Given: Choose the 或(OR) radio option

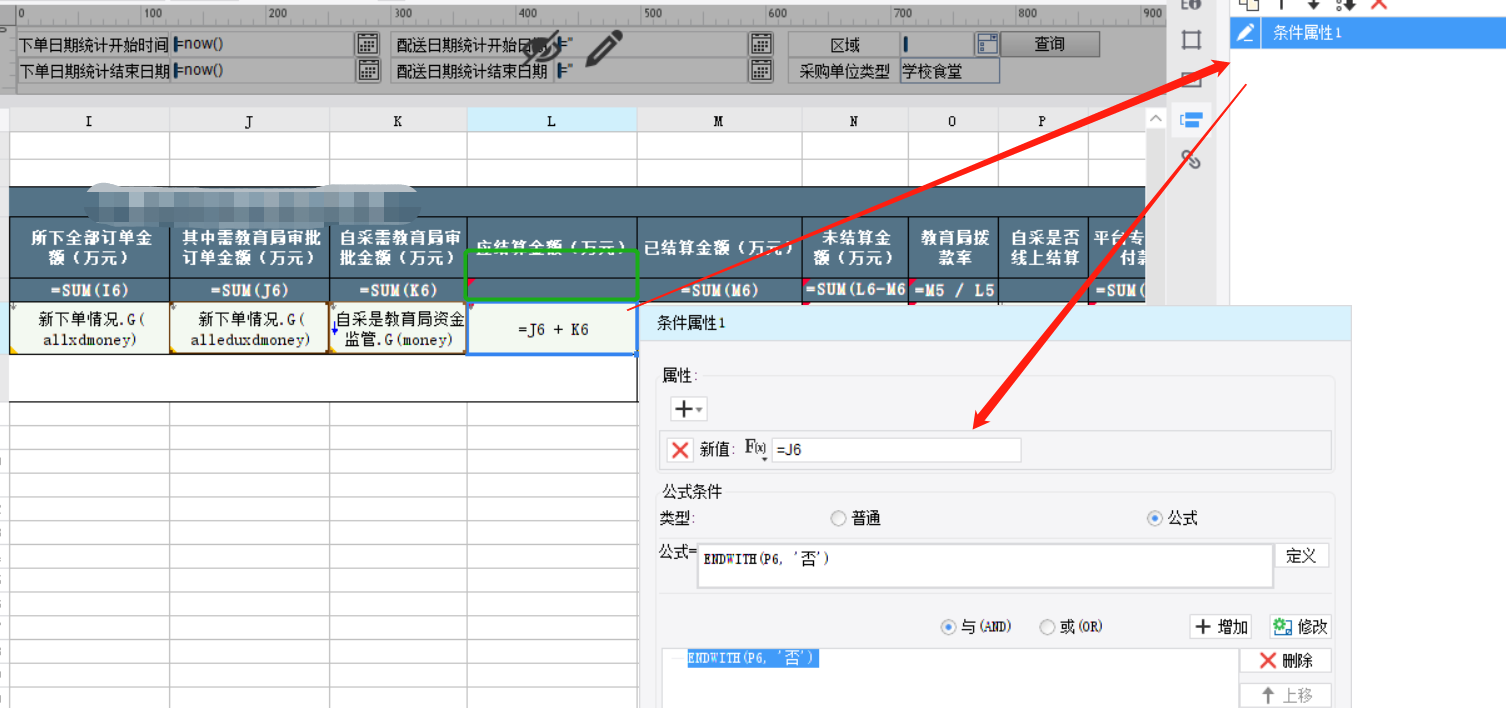Looking at the screenshot, I should [1047, 627].
